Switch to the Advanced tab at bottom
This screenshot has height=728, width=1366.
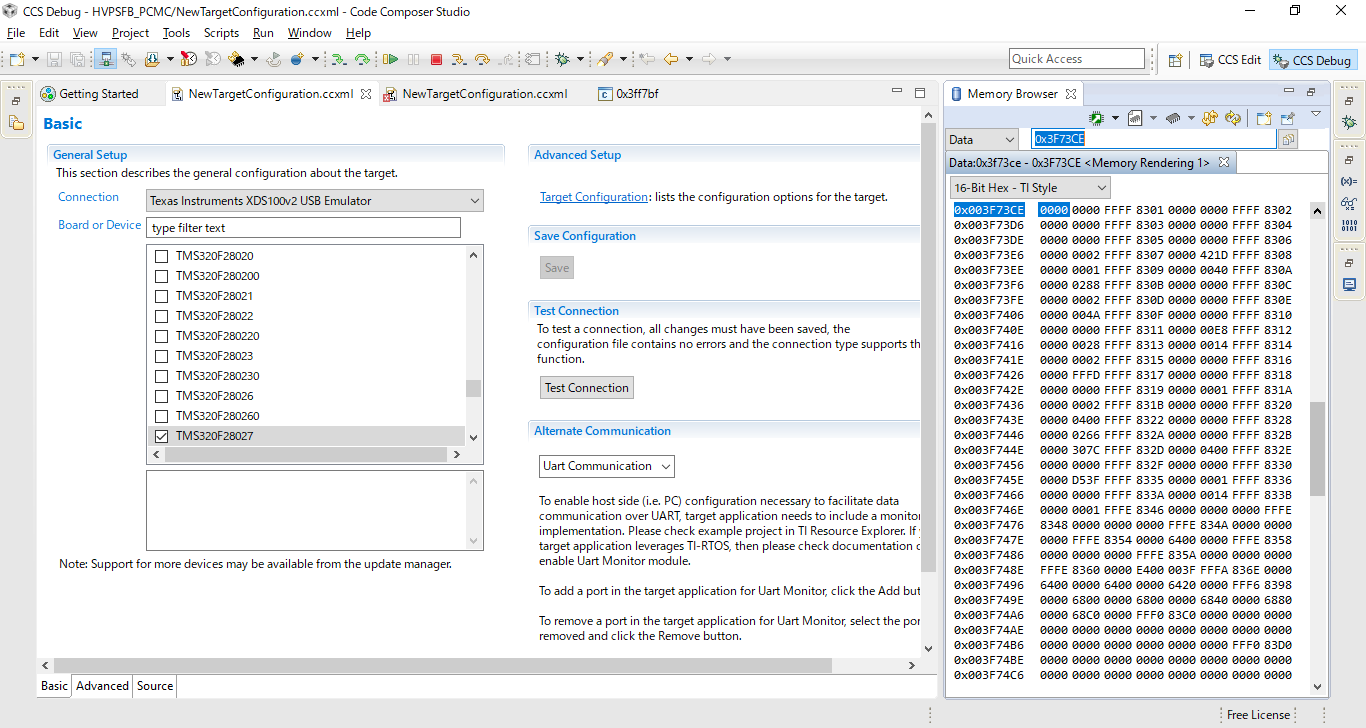click(x=102, y=686)
